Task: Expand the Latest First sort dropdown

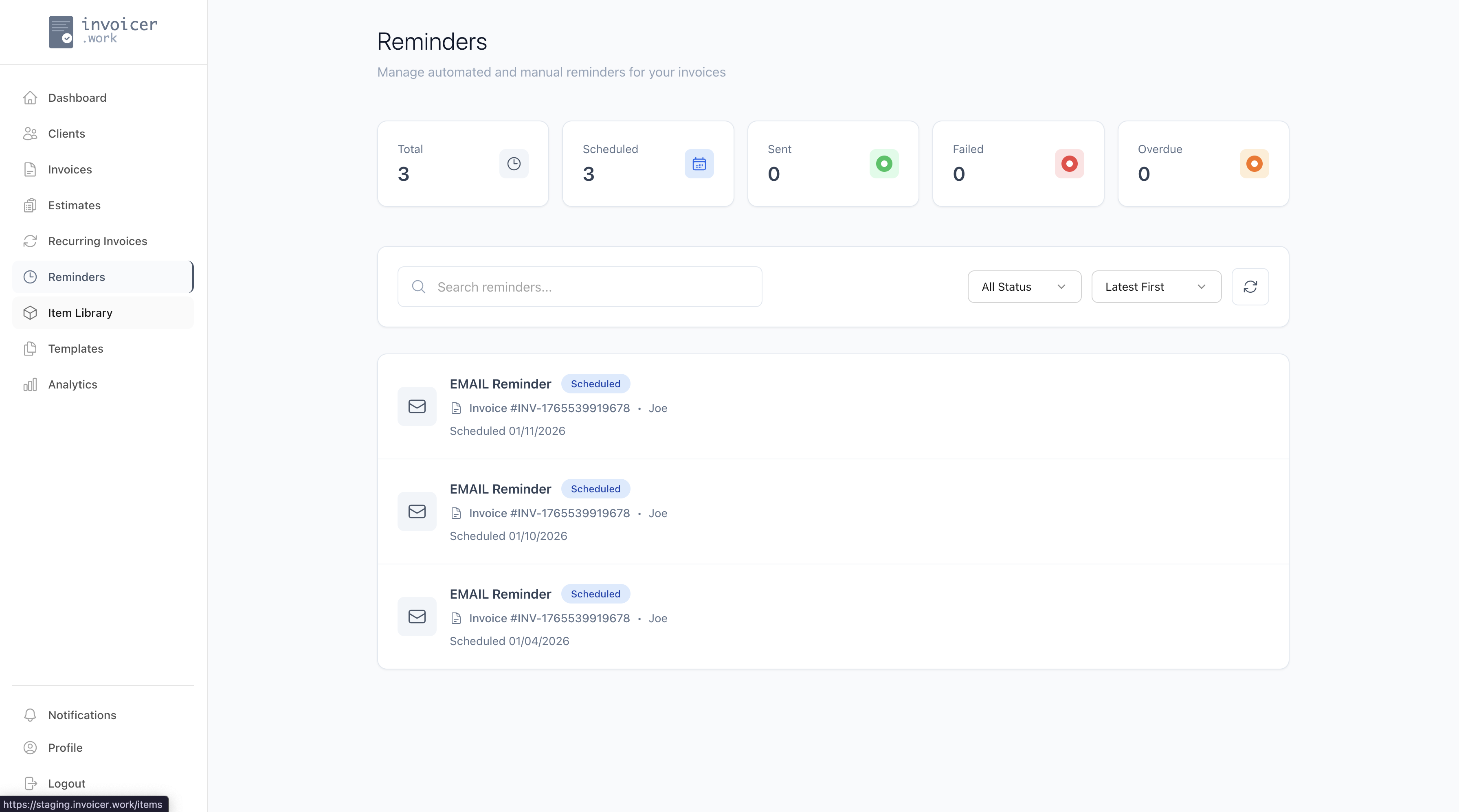Action: click(1156, 287)
